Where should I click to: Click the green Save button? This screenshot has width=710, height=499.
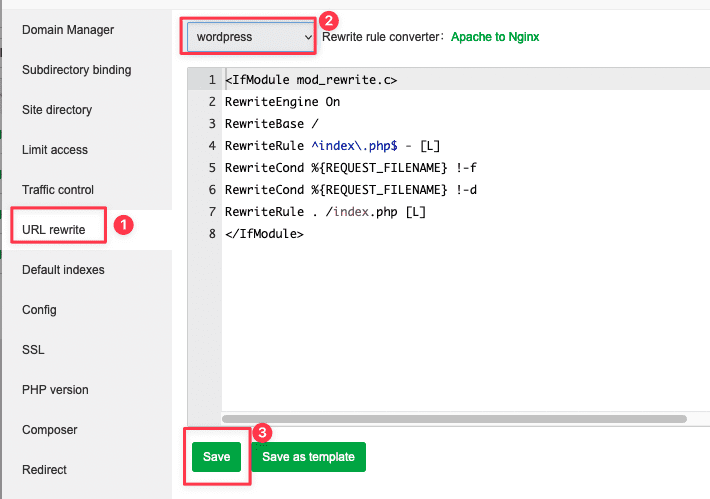click(216, 456)
